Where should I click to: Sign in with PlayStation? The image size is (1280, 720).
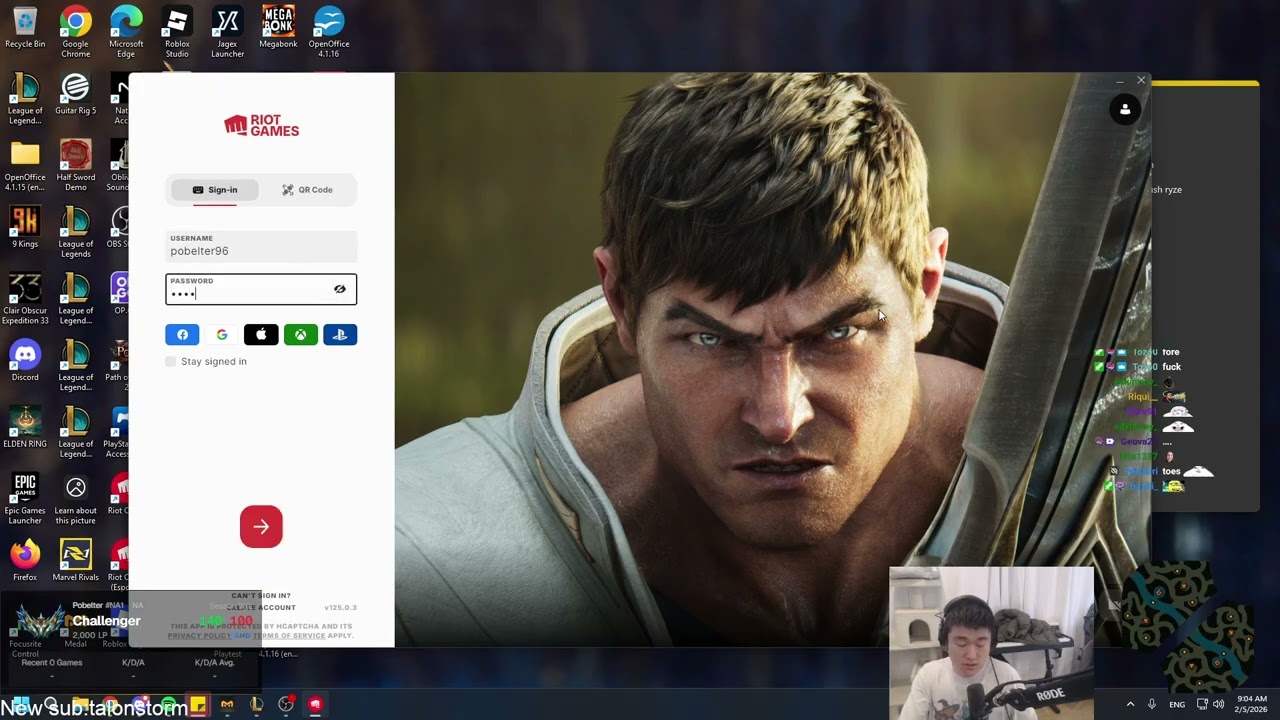click(x=340, y=335)
